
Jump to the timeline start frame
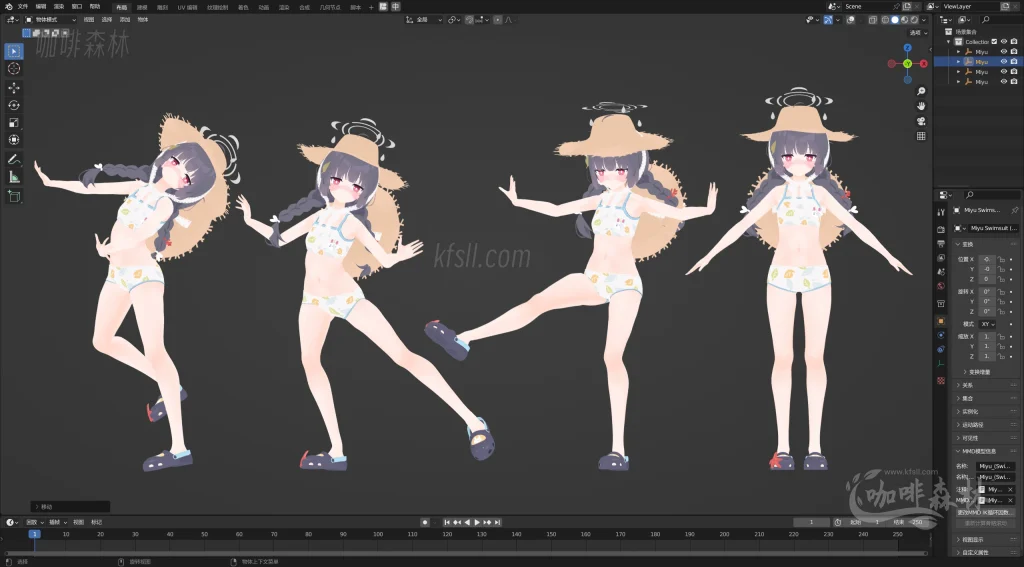coord(447,522)
